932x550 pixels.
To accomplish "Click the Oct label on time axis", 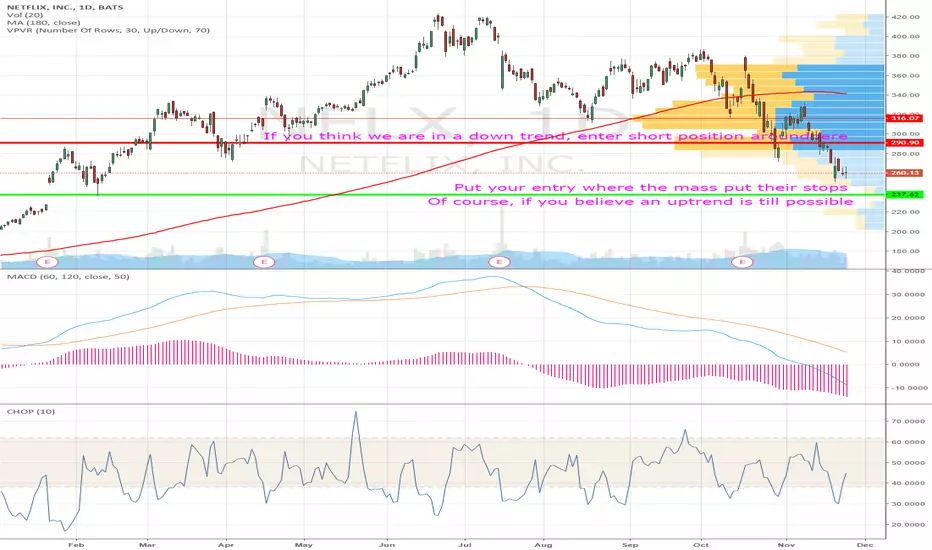I will click(701, 545).
